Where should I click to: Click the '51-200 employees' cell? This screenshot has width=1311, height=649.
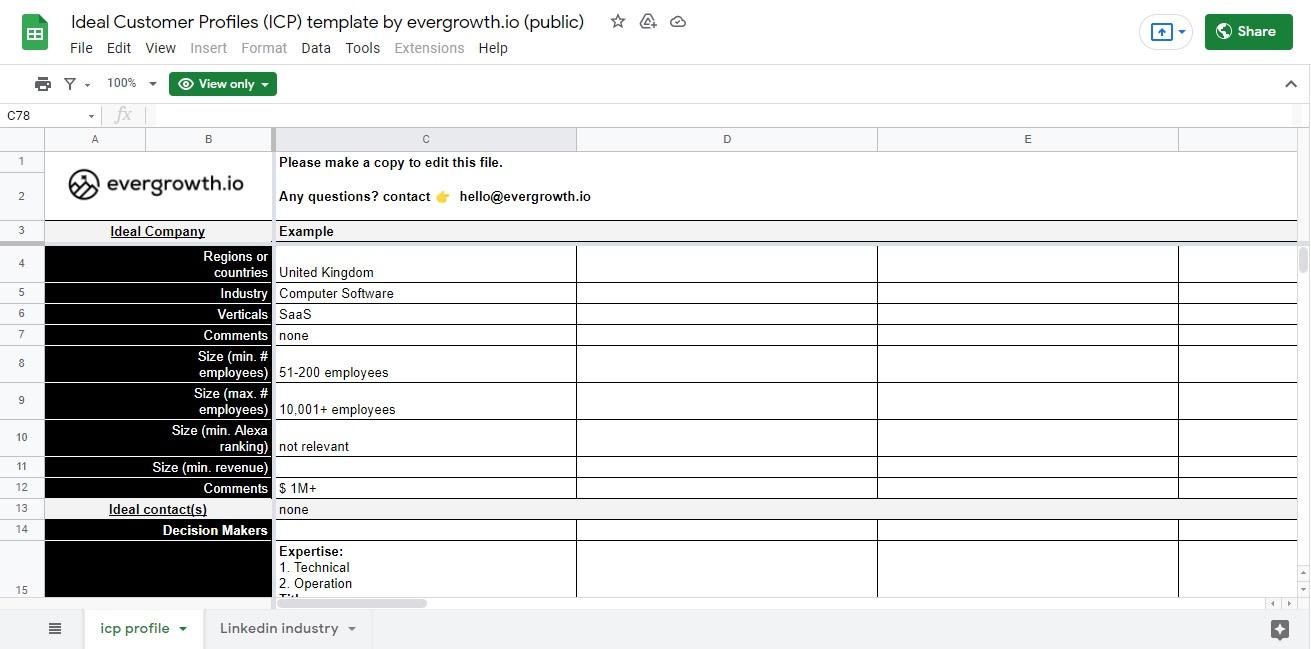point(426,364)
